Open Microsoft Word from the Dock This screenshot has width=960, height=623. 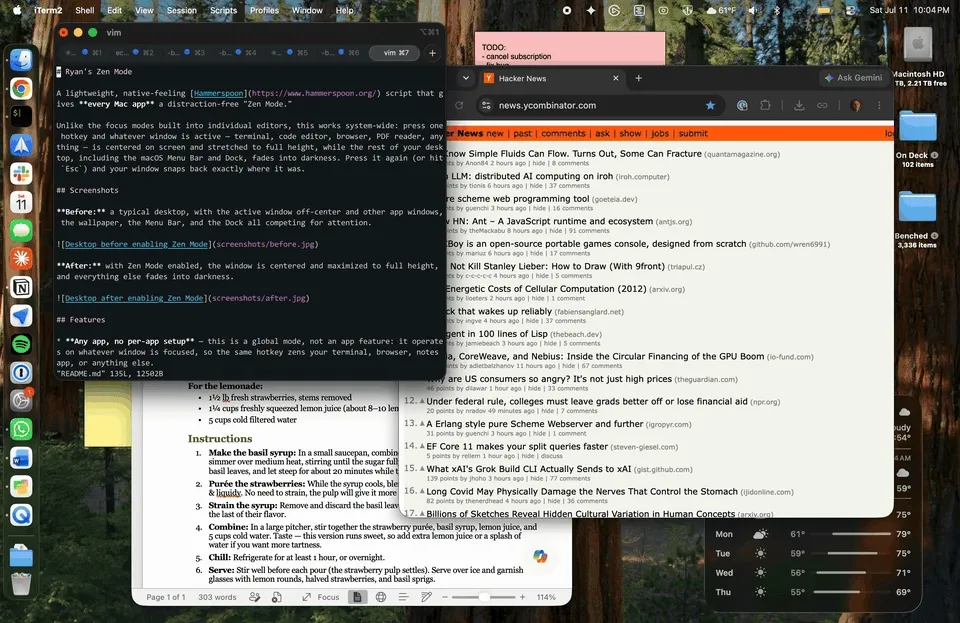coord(21,458)
